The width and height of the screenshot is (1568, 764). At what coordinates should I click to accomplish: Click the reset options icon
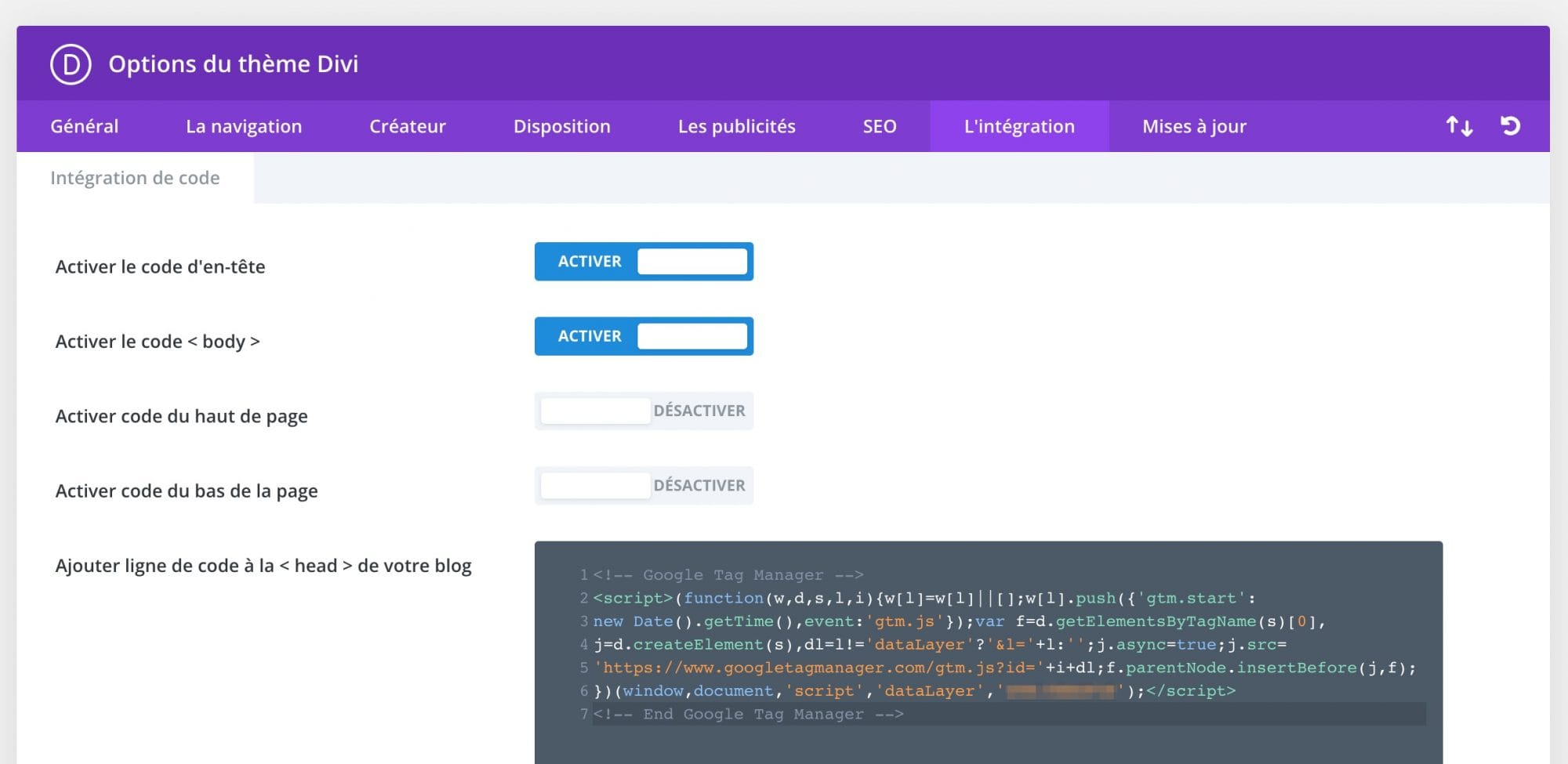click(1510, 125)
